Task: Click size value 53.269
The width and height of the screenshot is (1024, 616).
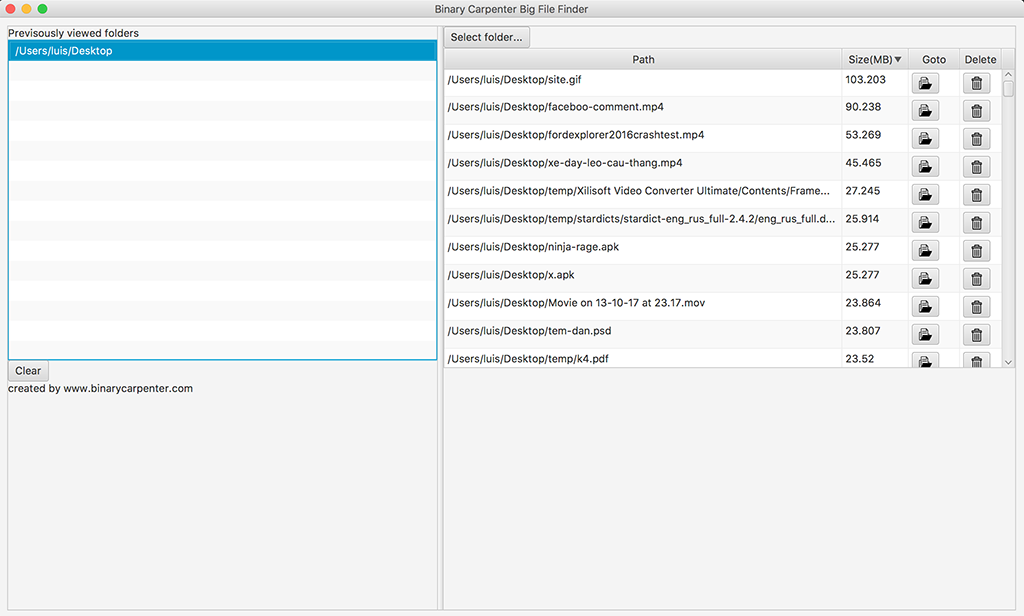Action: tap(863, 135)
